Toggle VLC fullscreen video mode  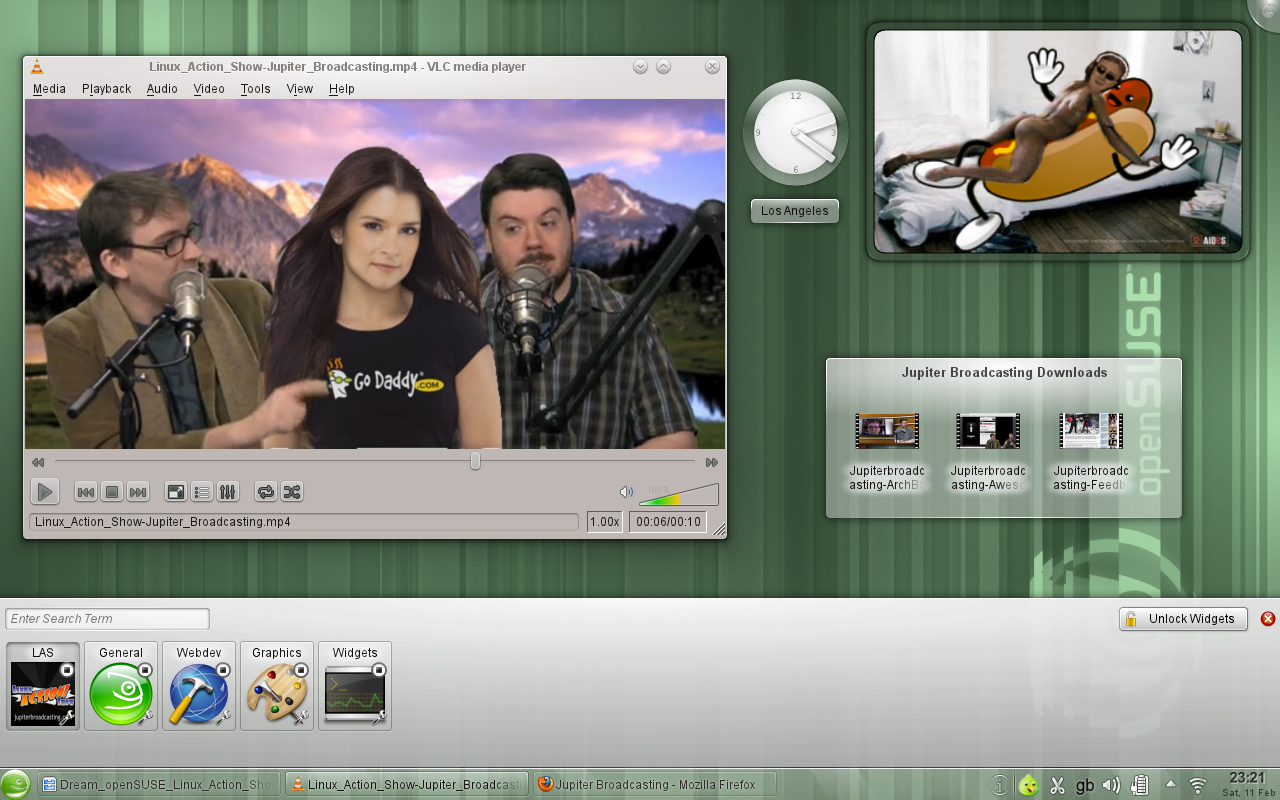click(176, 492)
